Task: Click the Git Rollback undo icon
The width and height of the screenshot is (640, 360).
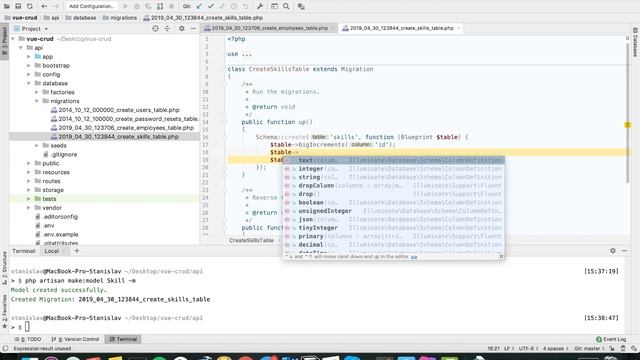Action: click(x=245, y=6)
